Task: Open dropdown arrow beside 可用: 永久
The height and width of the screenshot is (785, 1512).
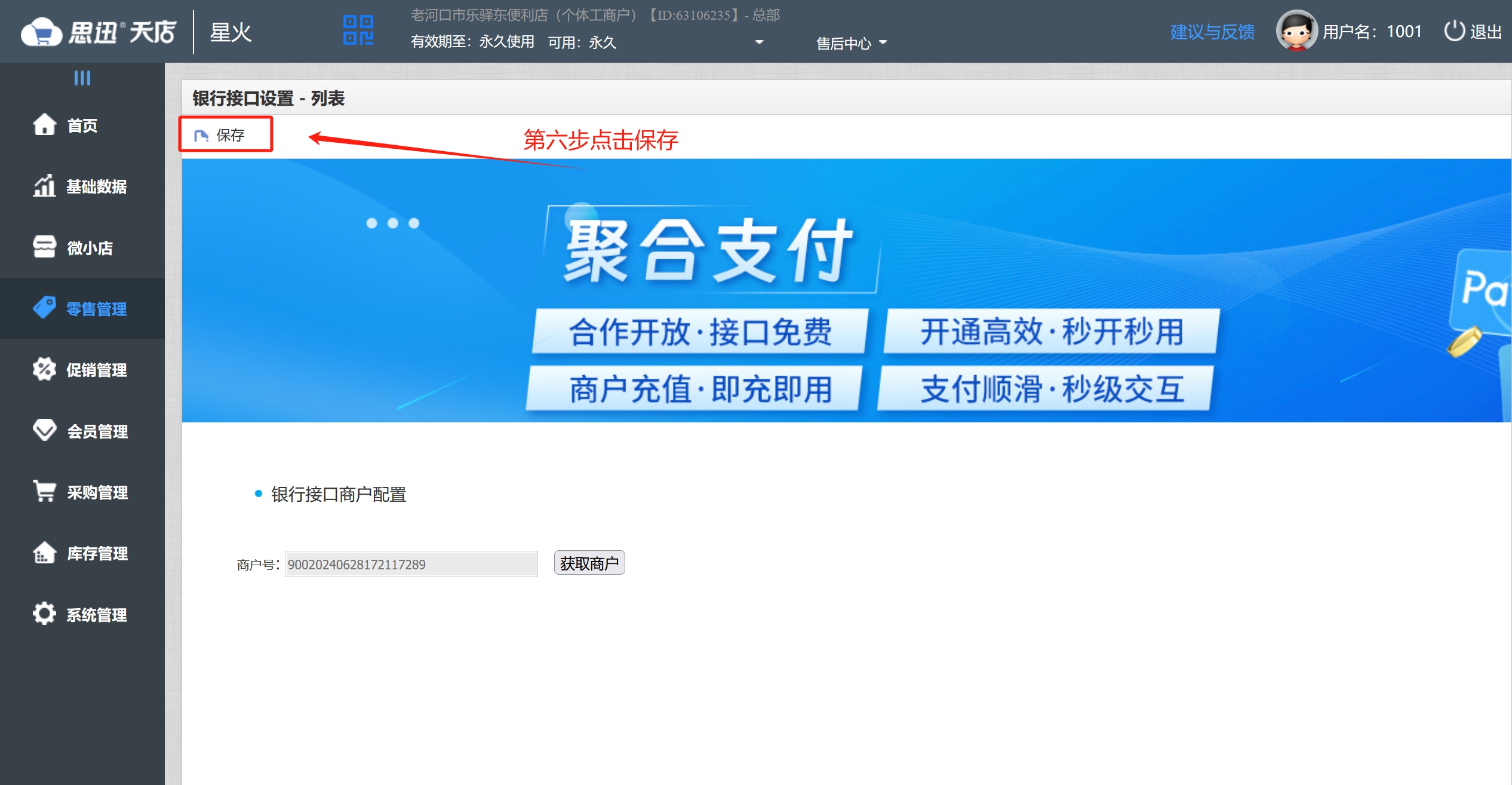Action: 760,42
